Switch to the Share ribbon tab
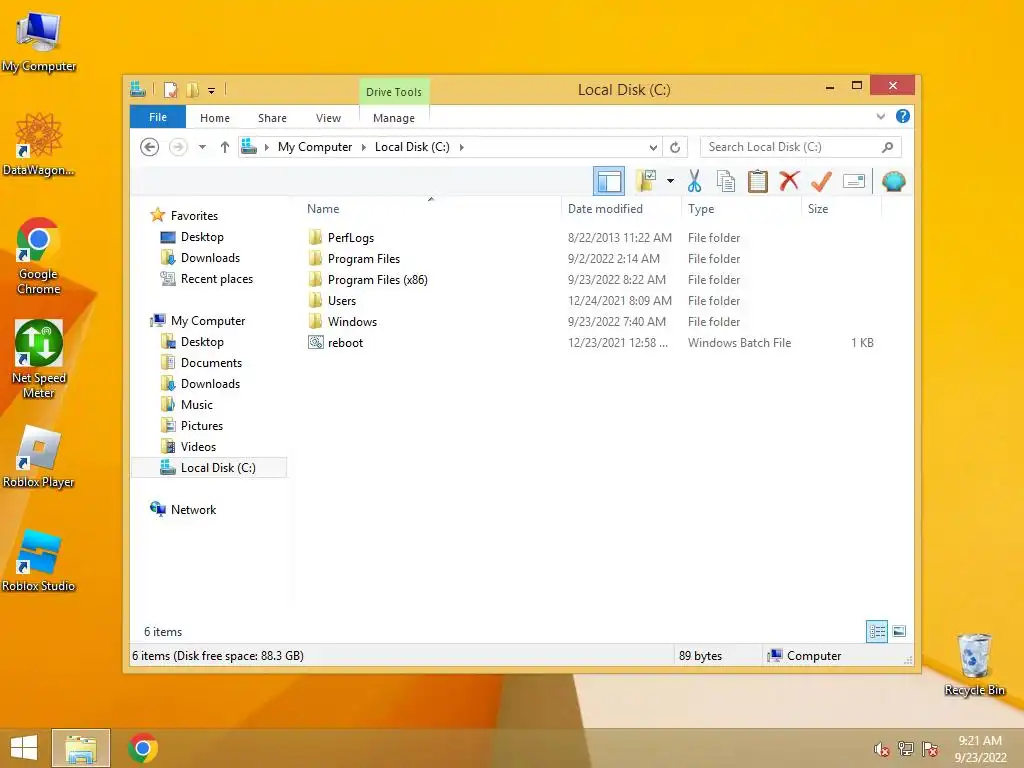The width and height of the screenshot is (1024, 768). (272, 118)
